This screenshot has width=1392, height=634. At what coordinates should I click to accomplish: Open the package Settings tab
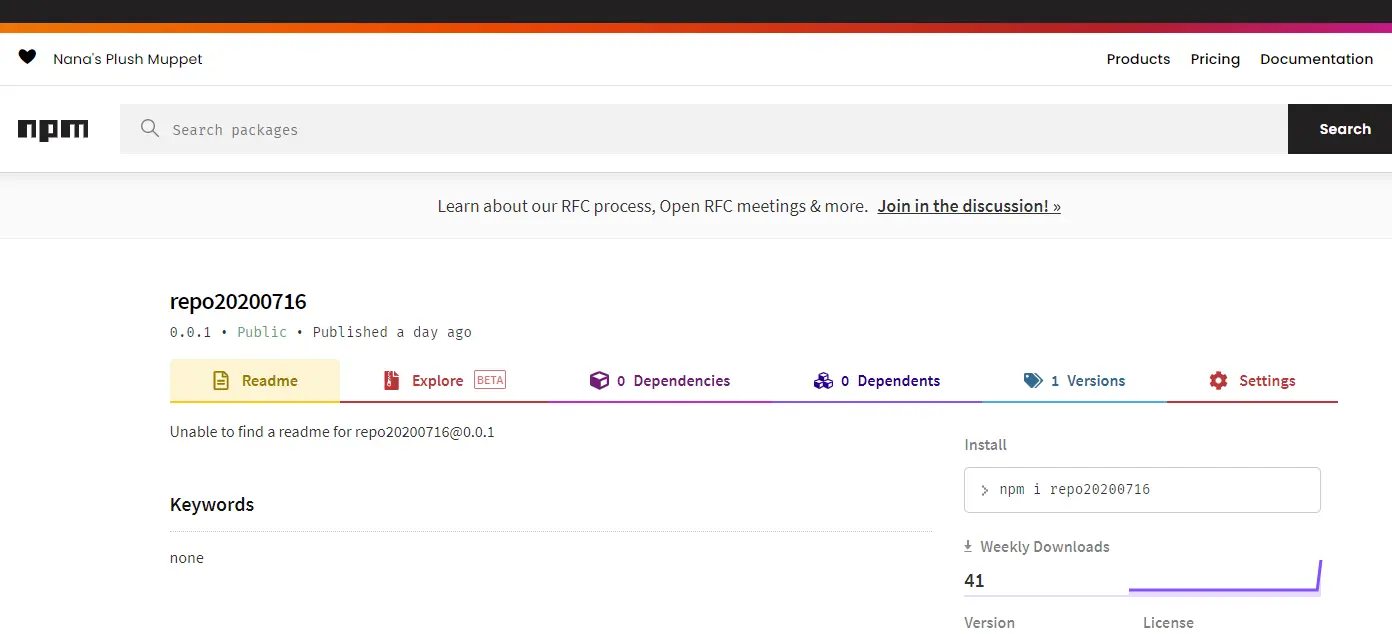point(1252,381)
